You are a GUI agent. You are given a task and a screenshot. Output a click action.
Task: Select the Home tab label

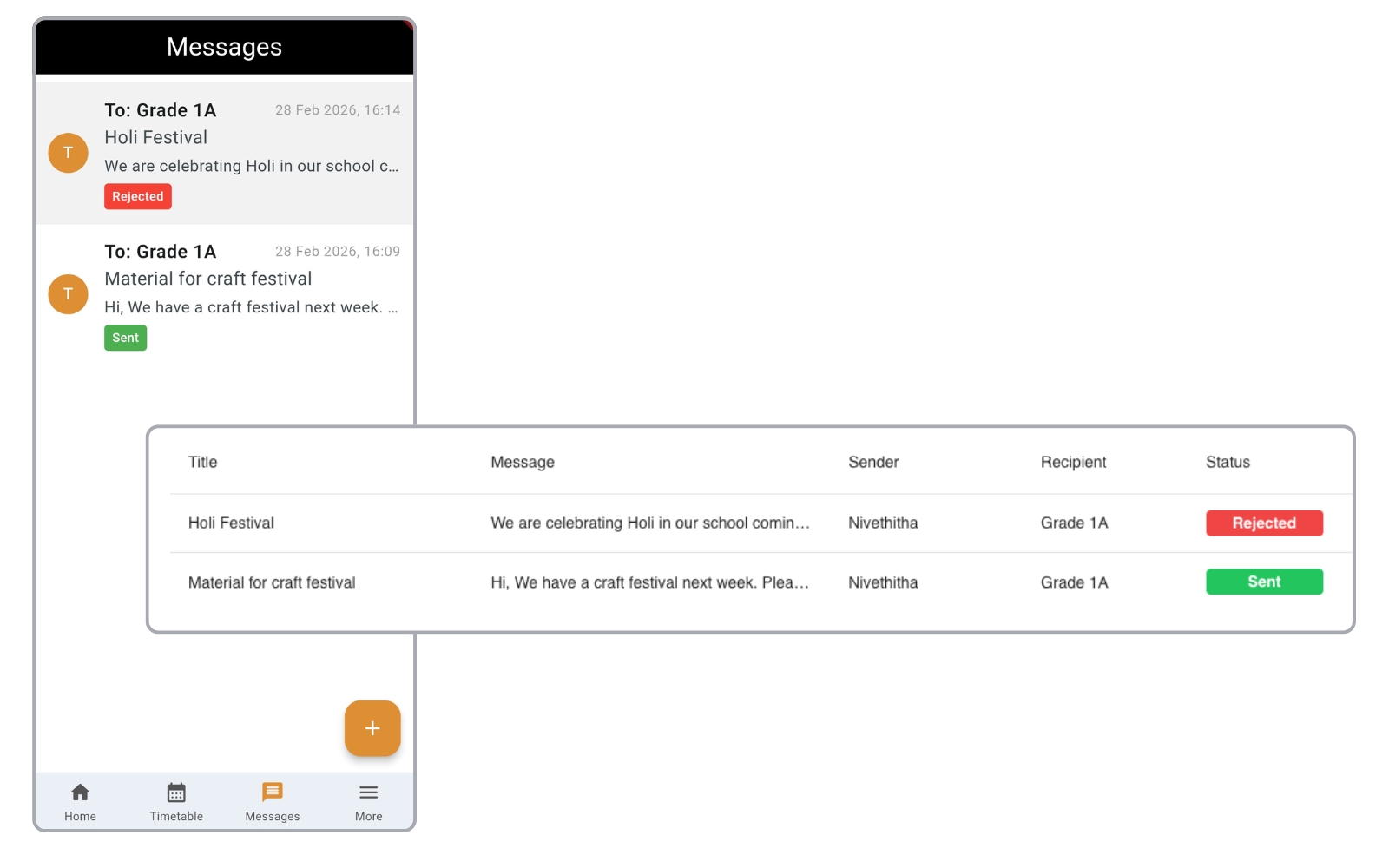(80, 816)
